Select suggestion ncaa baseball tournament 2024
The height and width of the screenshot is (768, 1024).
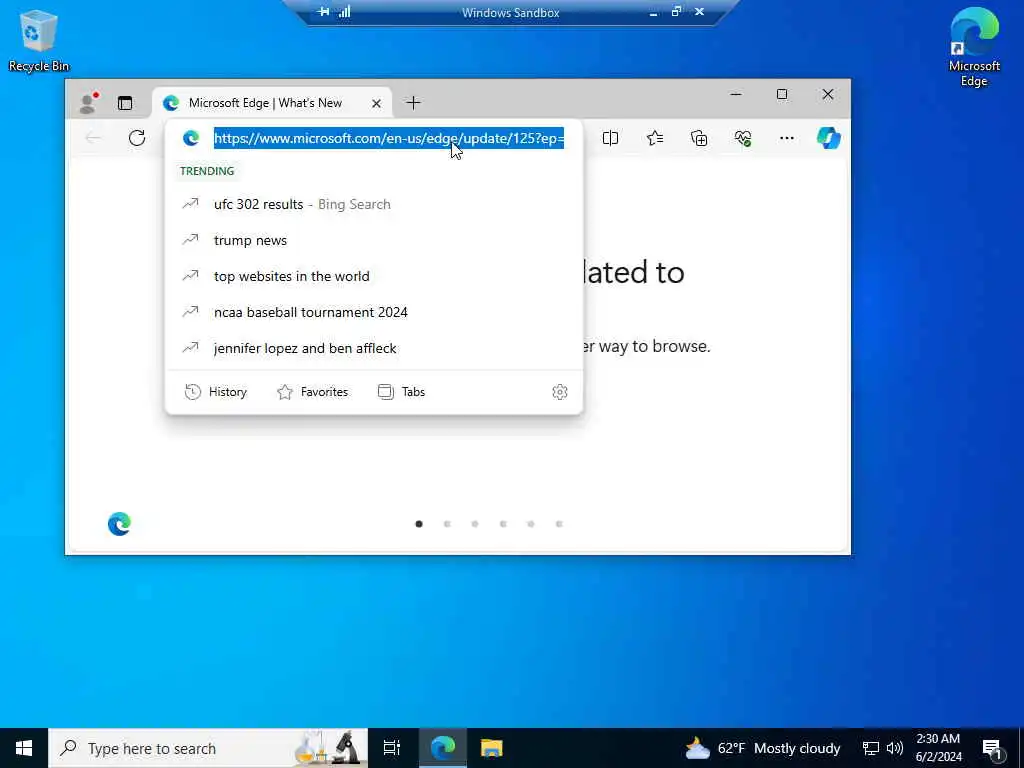click(374, 312)
